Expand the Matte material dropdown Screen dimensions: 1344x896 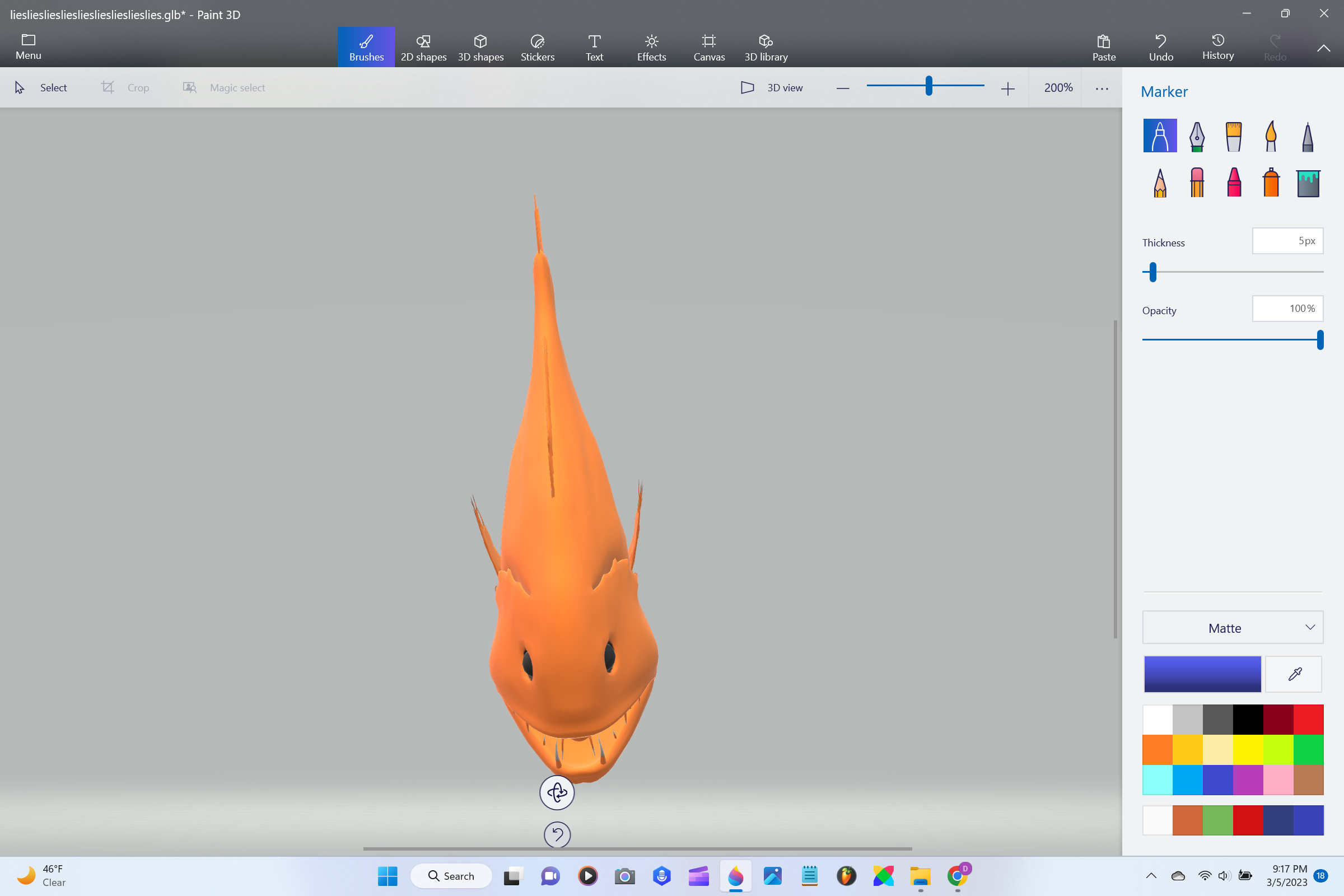coord(1233,627)
